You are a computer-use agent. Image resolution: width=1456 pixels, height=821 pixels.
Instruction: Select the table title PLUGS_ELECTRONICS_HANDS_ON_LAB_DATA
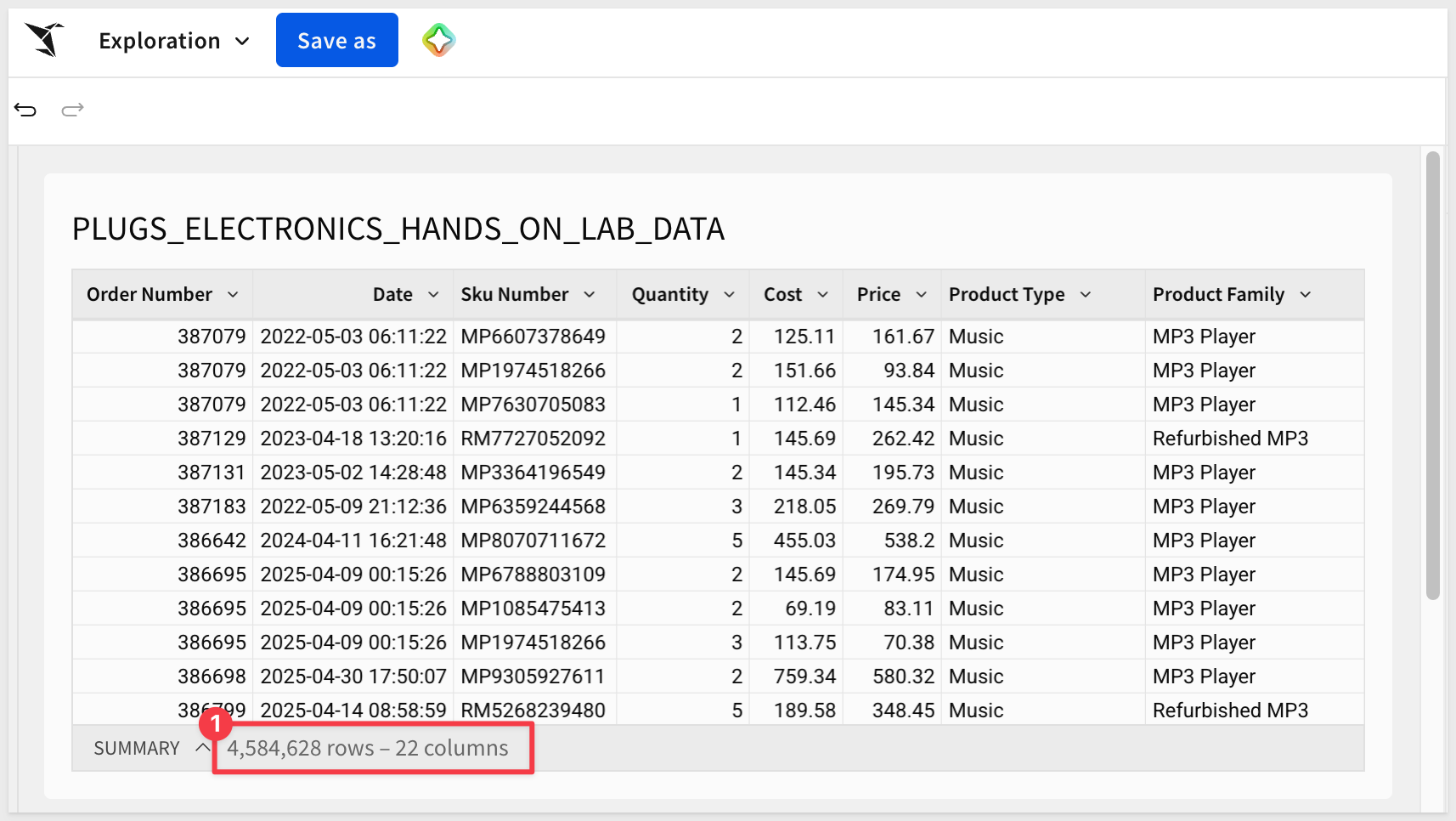[x=398, y=229]
